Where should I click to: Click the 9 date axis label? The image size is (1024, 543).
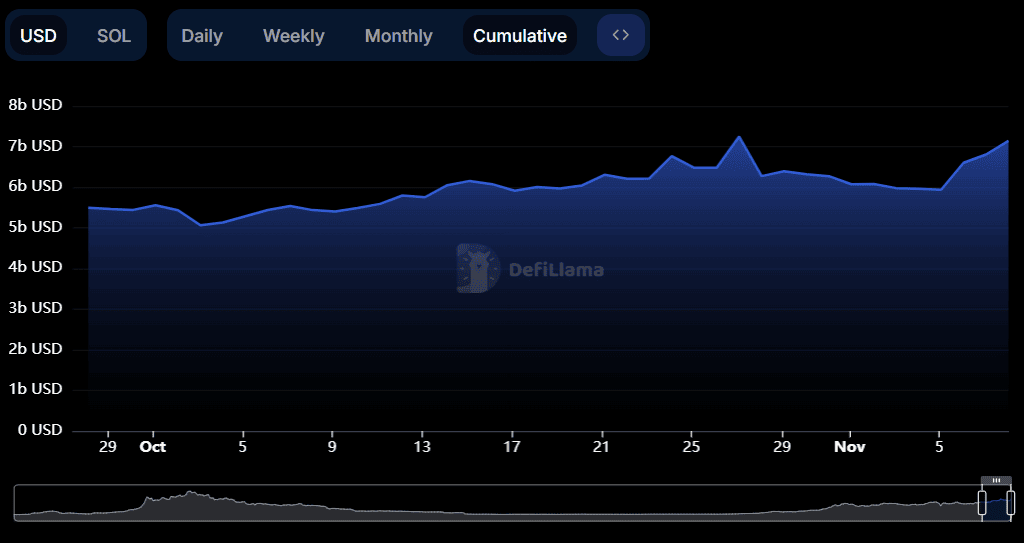(x=332, y=447)
